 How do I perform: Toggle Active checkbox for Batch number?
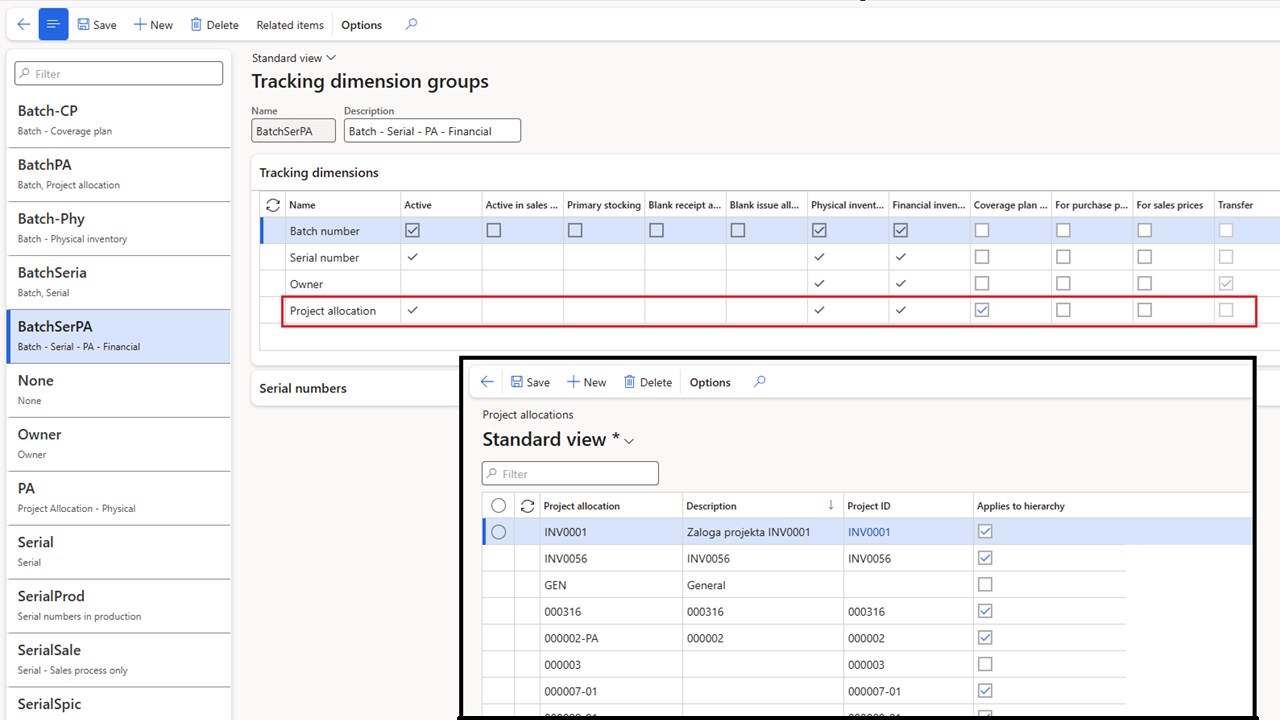tap(412, 230)
